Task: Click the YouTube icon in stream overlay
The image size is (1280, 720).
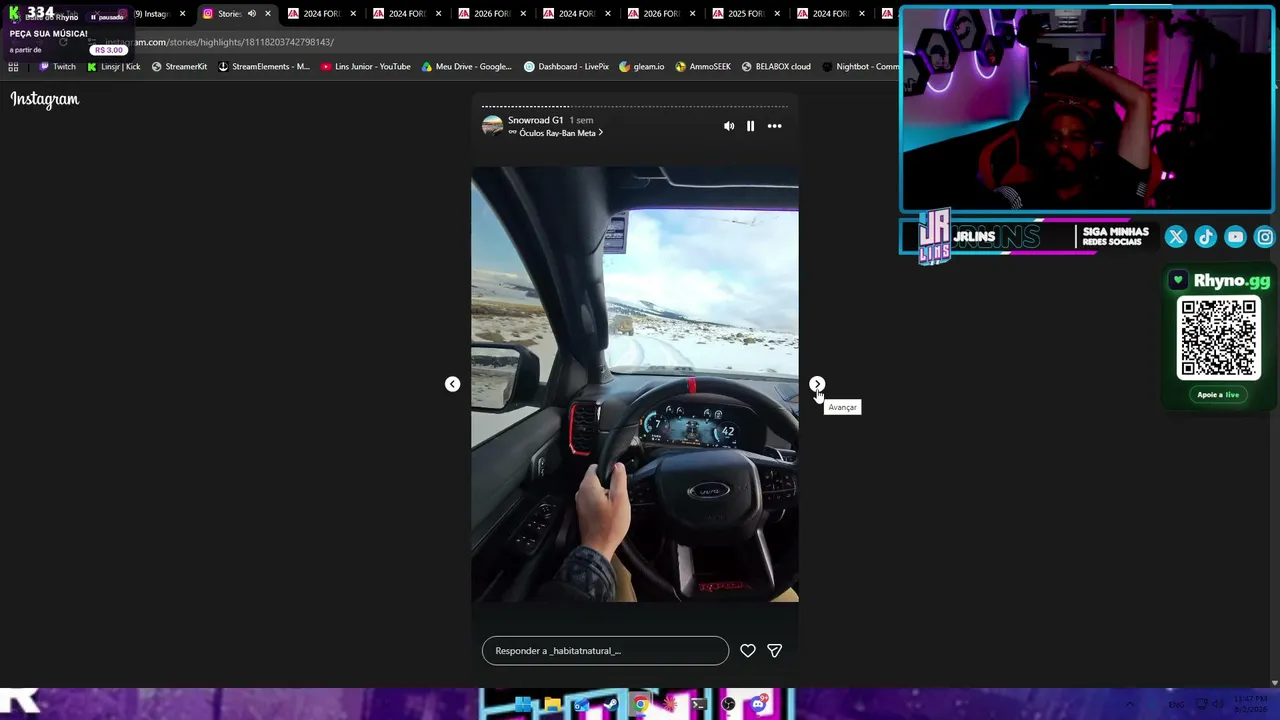Action: point(1236,237)
